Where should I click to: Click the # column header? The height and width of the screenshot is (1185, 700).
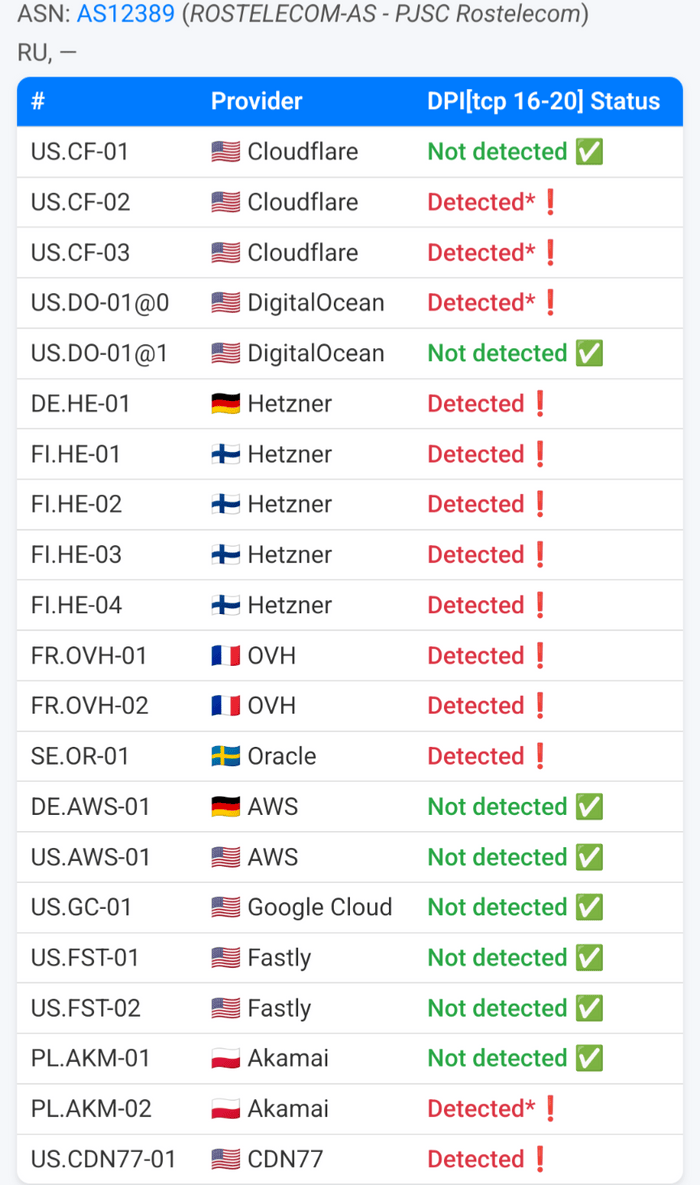click(38, 101)
